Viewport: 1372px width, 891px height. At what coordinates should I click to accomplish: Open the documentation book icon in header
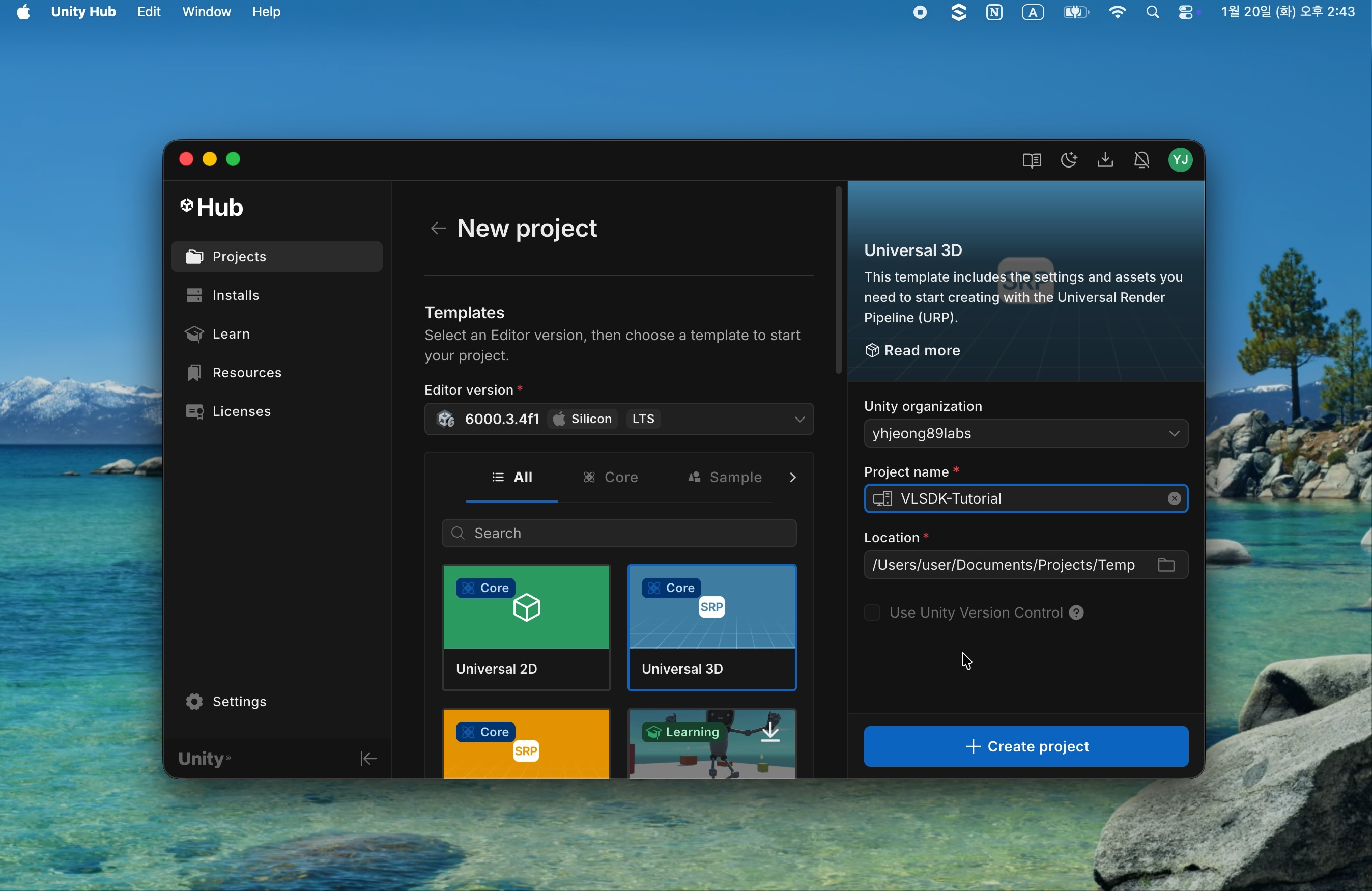[1032, 160]
